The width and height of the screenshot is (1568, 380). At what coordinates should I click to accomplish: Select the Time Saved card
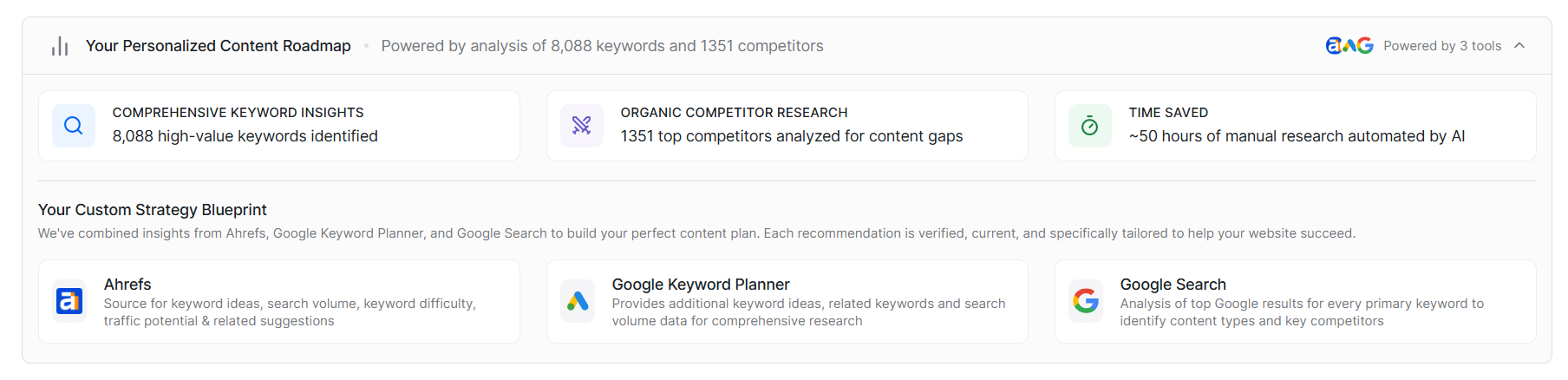click(1296, 126)
